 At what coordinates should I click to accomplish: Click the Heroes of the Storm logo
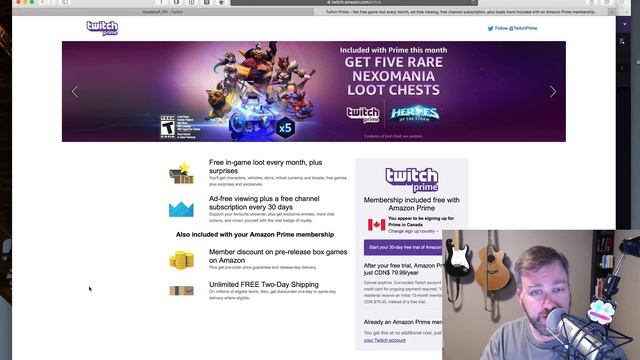(415, 113)
